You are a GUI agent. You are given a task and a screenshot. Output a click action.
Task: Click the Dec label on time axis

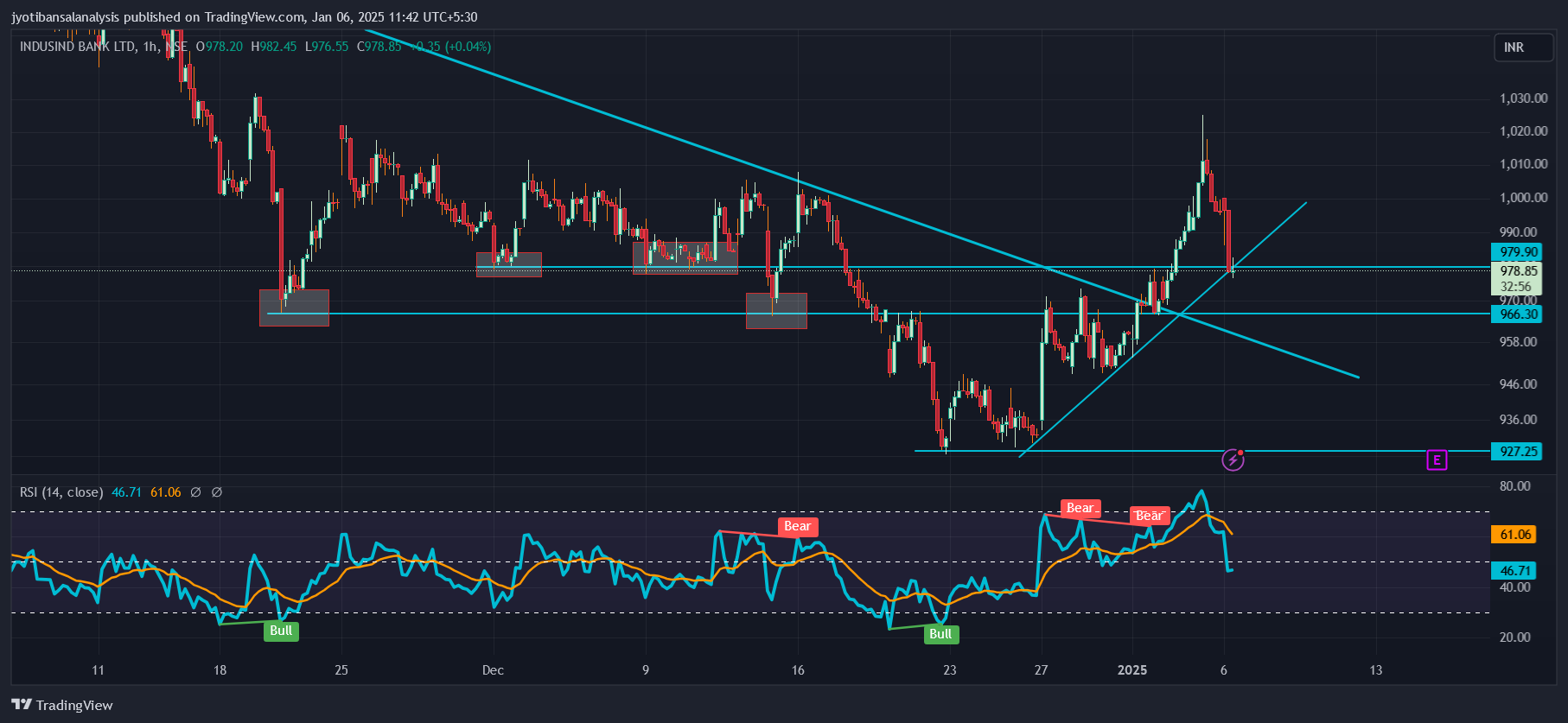[x=493, y=670]
